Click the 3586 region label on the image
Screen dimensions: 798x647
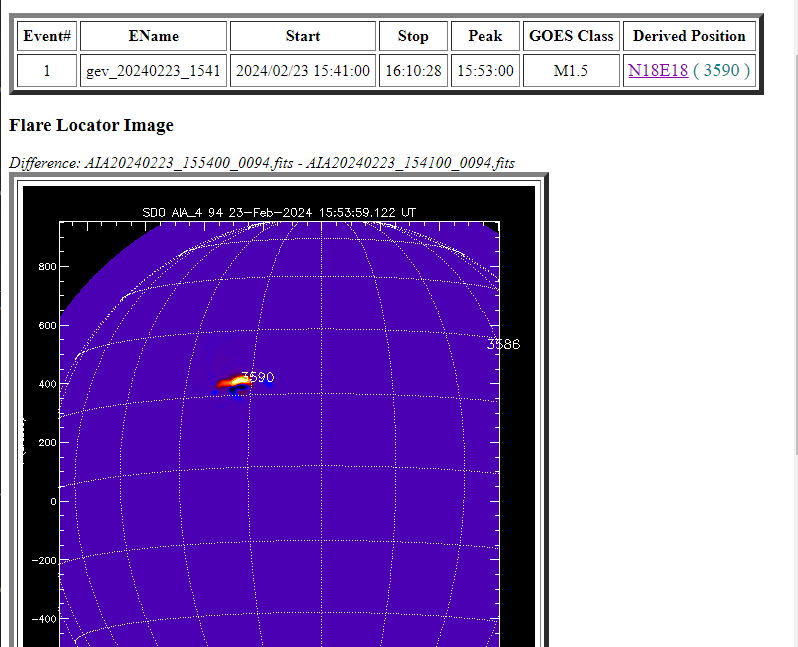click(503, 345)
